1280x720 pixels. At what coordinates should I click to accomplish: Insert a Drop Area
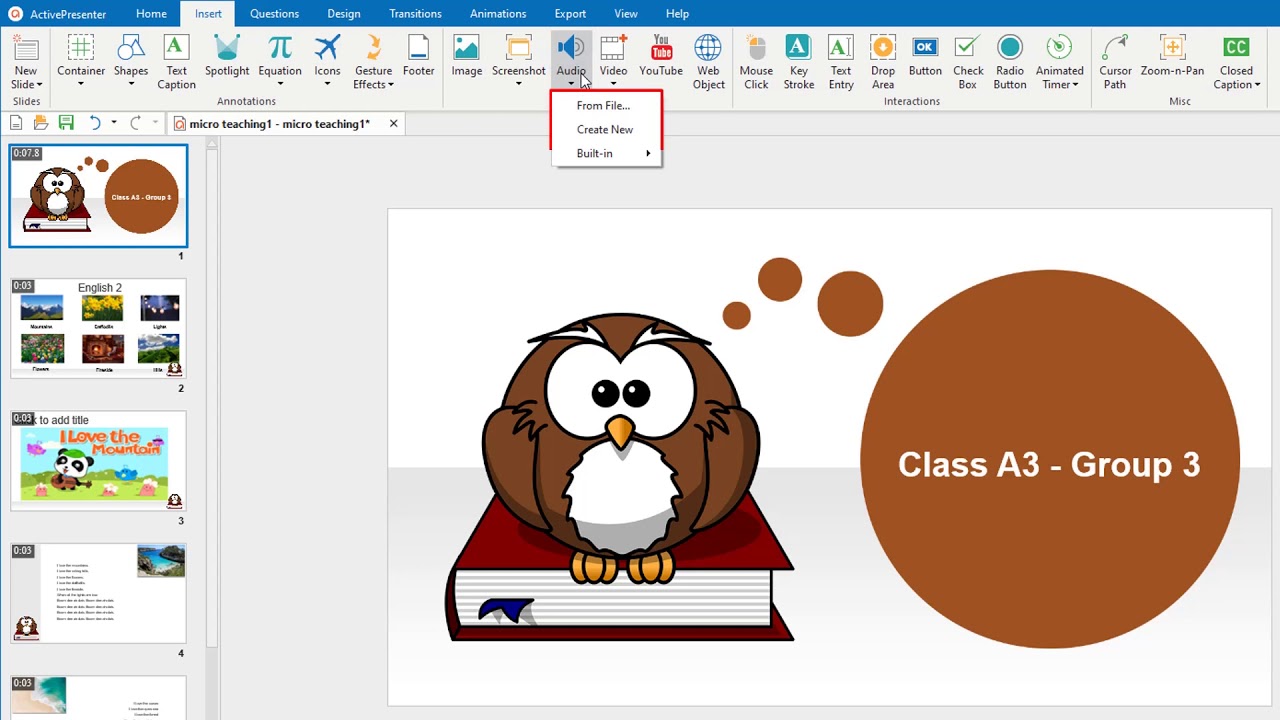click(x=883, y=62)
